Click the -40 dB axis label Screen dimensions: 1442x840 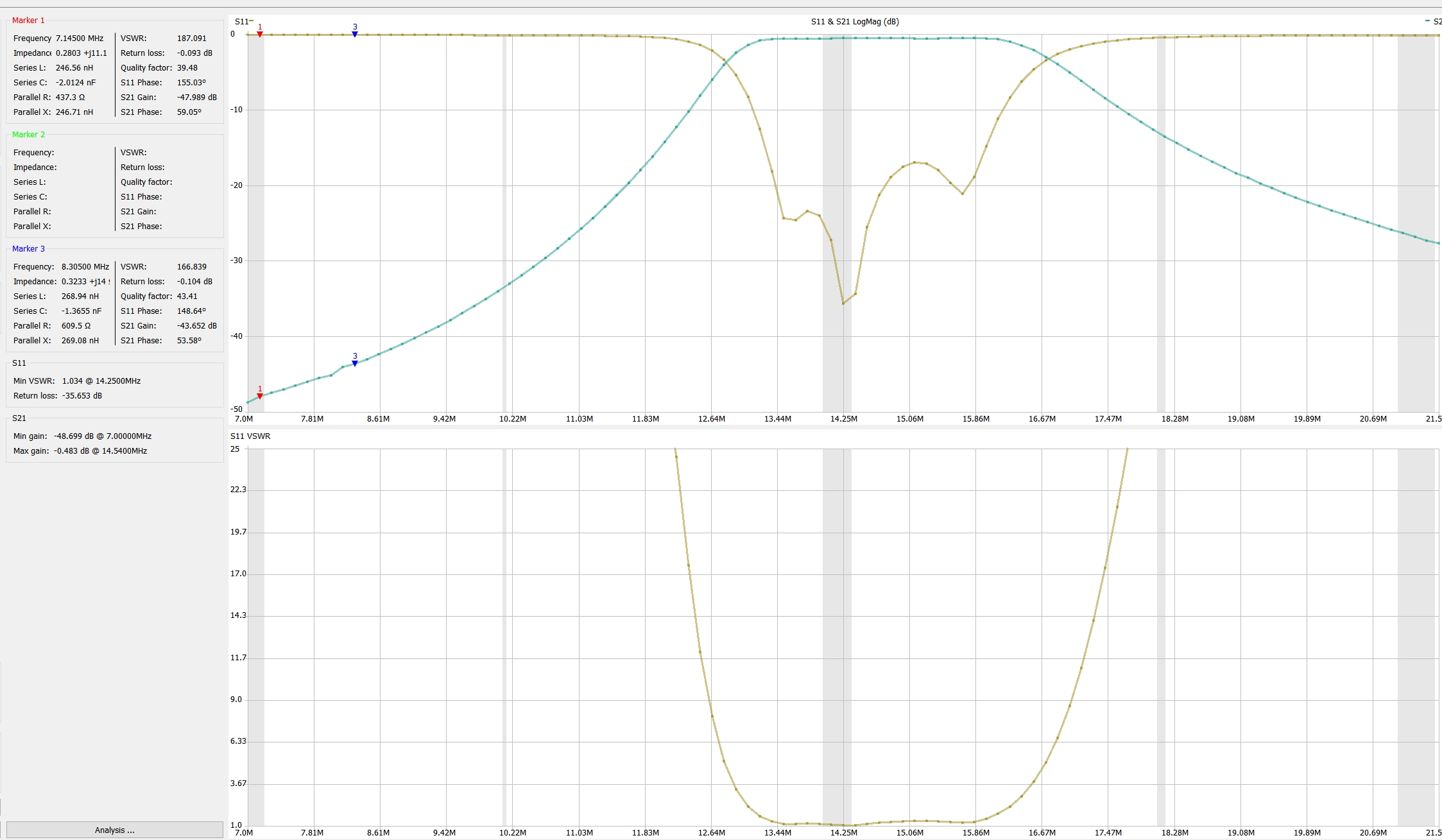click(x=237, y=336)
